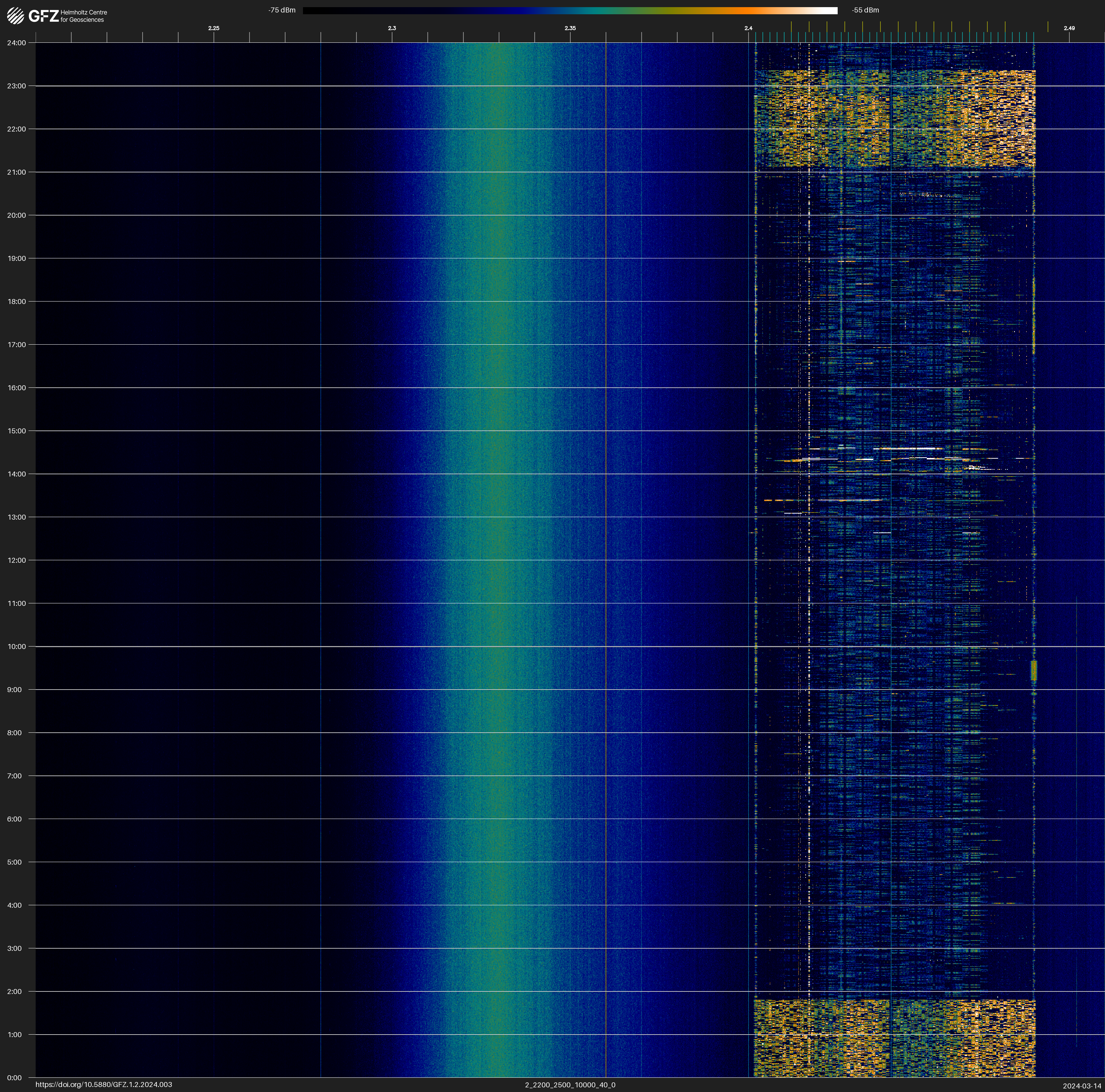Image resolution: width=1105 pixels, height=1092 pixels.
Task: Open the doi.org GFZ dataset link
Action: (103, 1085)
